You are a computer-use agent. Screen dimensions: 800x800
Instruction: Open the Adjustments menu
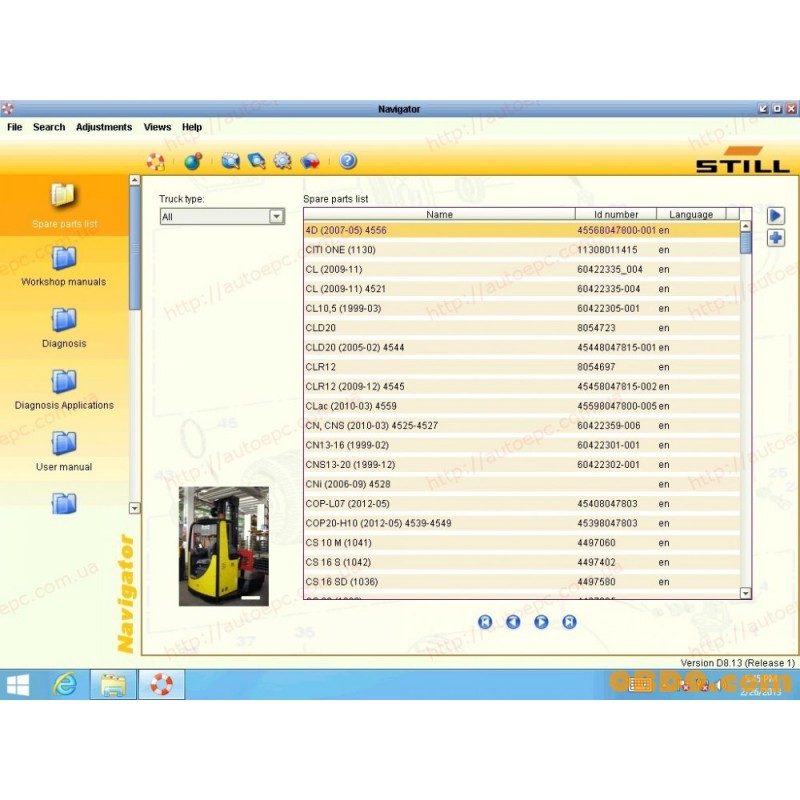[x=104, y=127]
